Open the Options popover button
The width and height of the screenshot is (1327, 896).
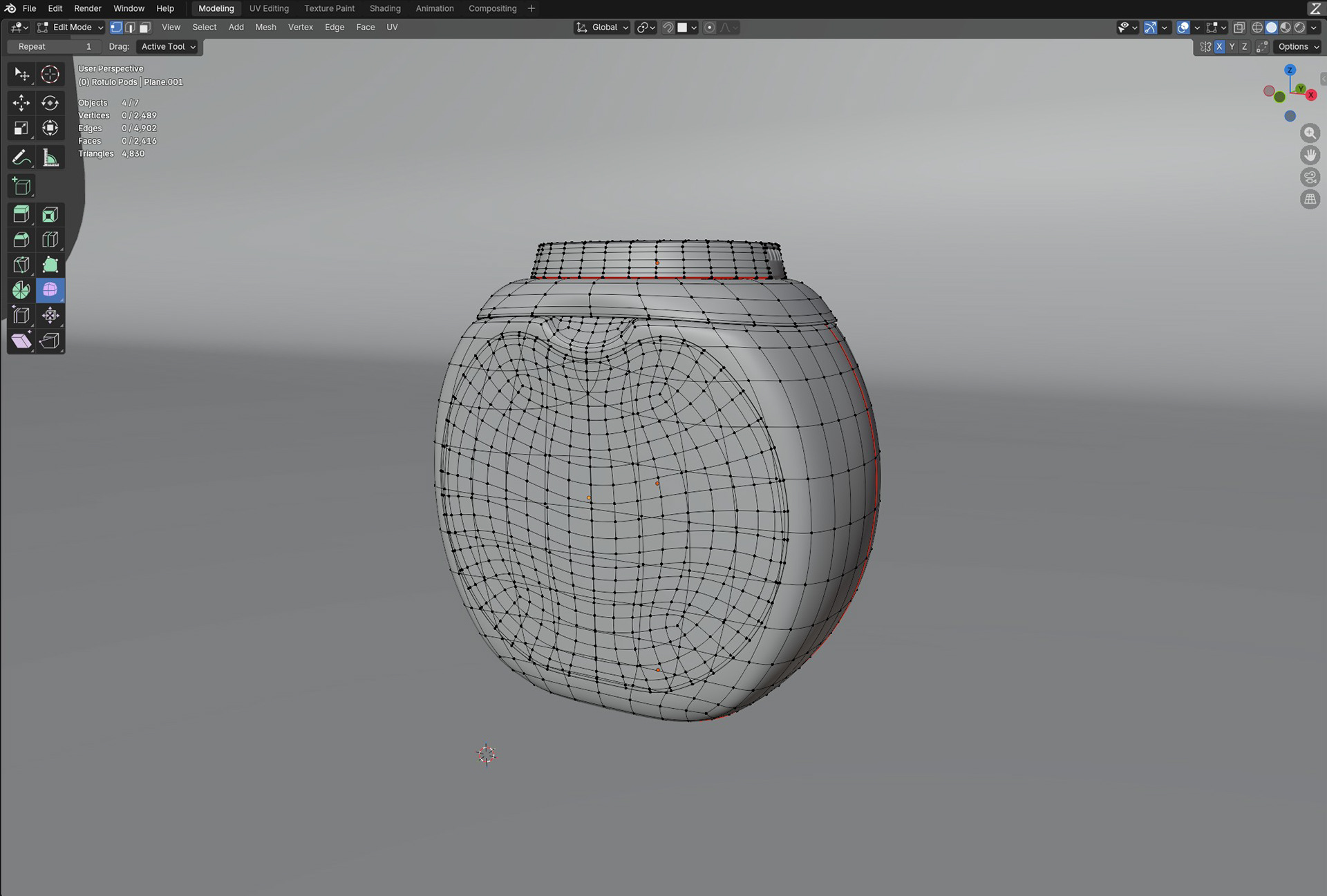tap(1298, 46)
